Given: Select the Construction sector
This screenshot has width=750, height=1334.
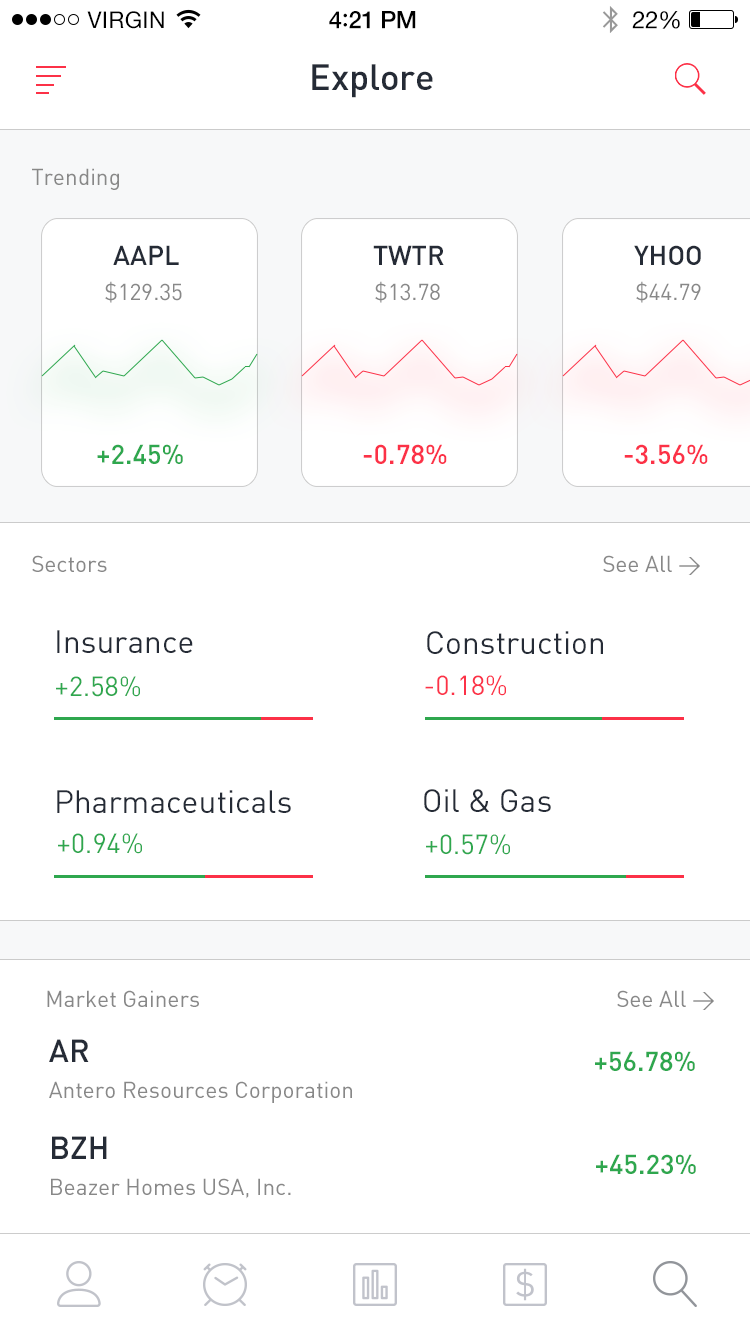Looking at the screenshot, I should click(554, 665).
